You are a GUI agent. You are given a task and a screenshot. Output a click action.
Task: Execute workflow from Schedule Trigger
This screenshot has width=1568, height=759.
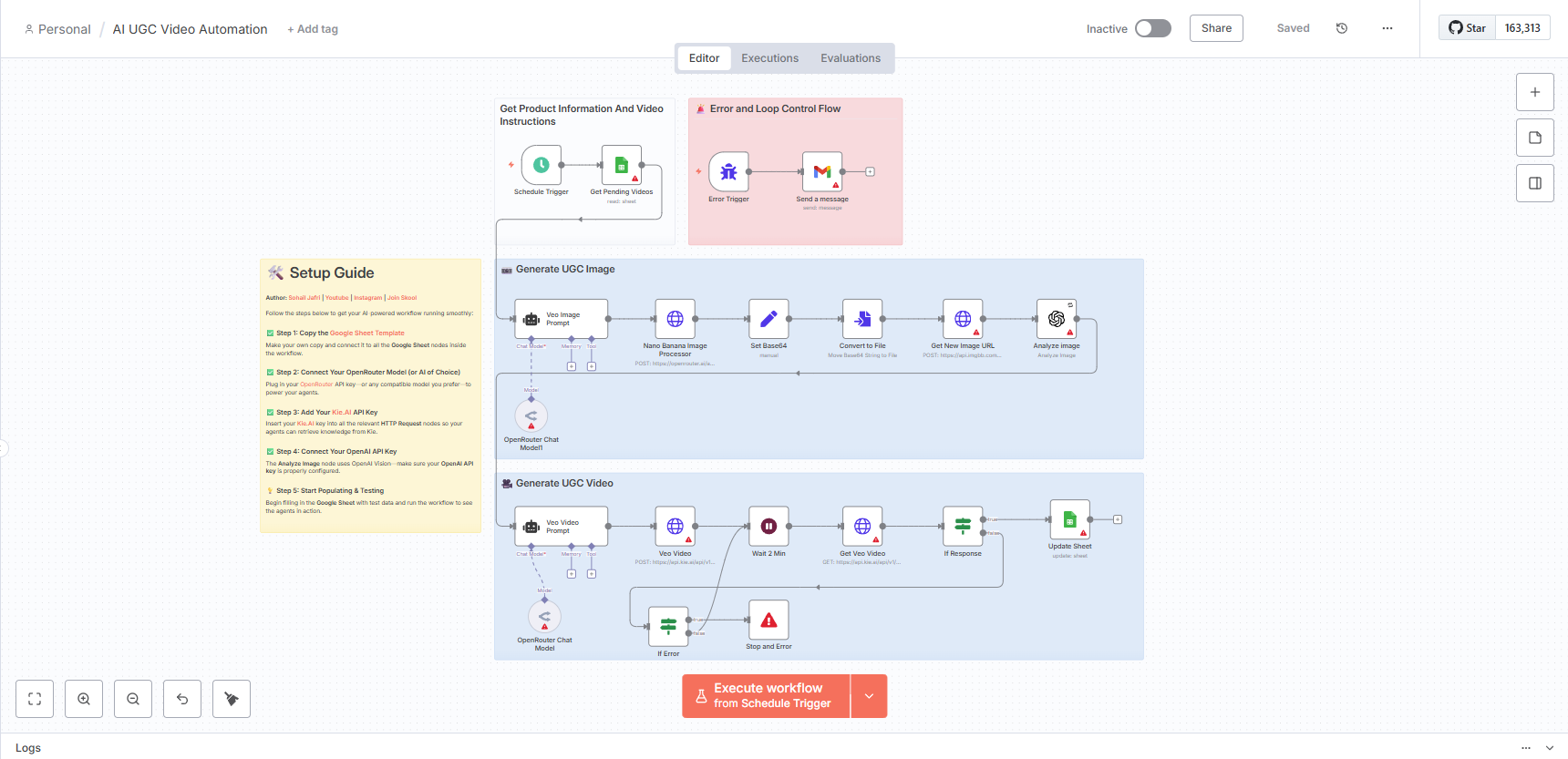click(x=766, y=696)
